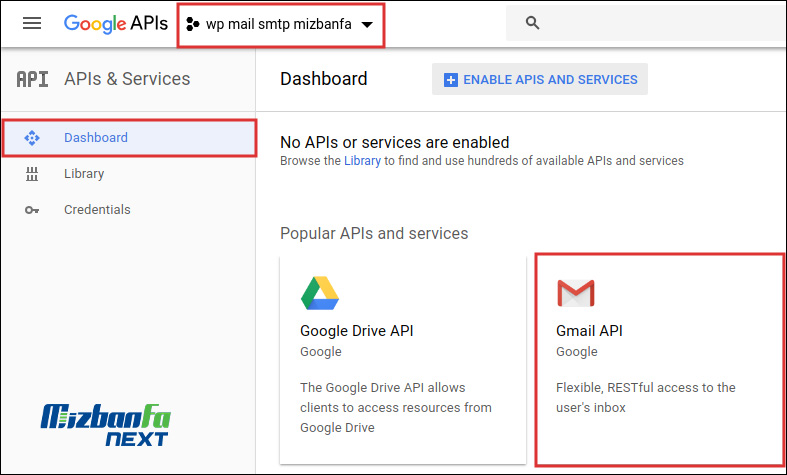This screenshot has width=787, height=475.
Task: Click the Google APIs logo
Action: pos(115,23)
